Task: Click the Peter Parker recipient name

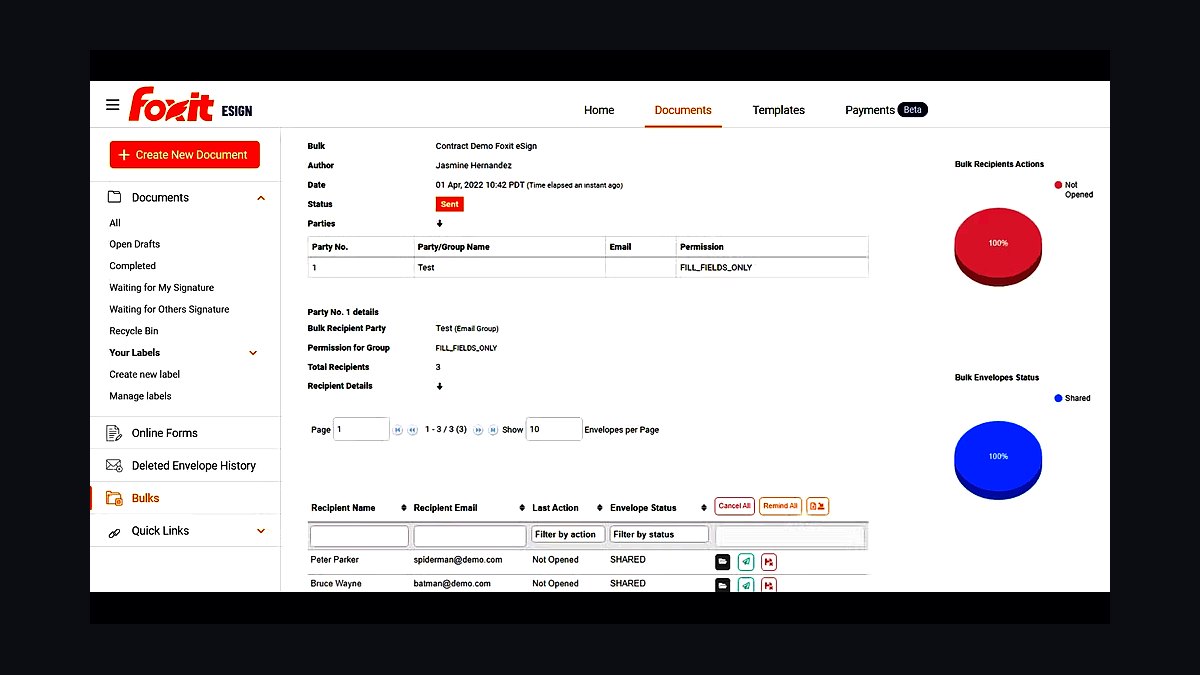Action: pyautogui.click(x=335, y=560)
